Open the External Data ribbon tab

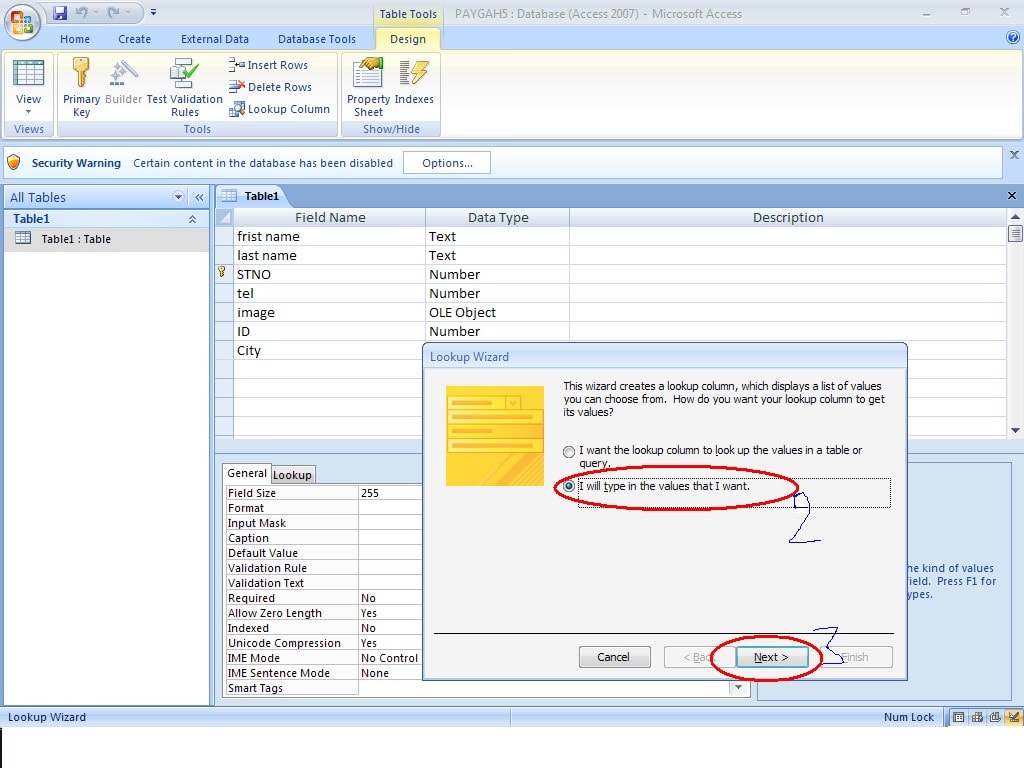[215, 39]
